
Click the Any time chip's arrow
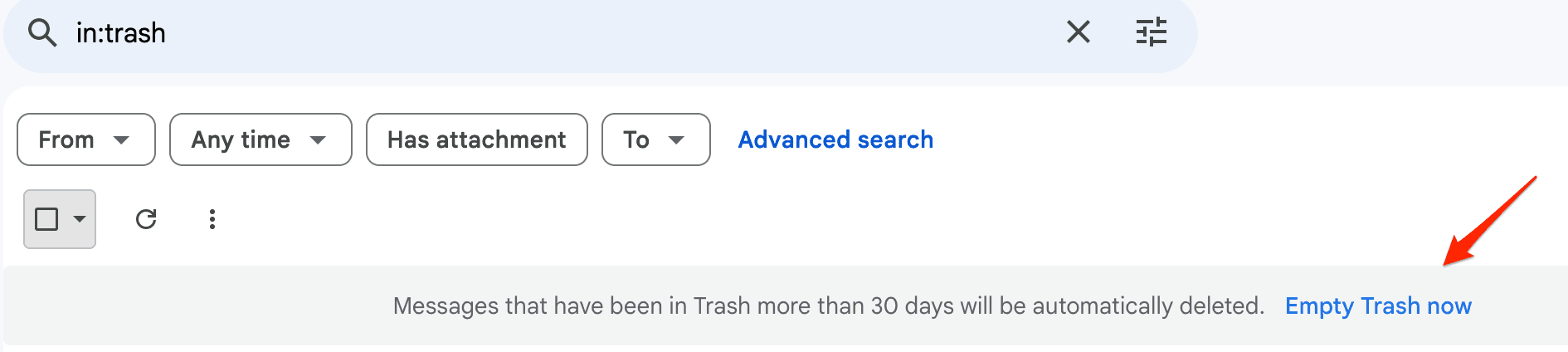click(x=318, y=139)
